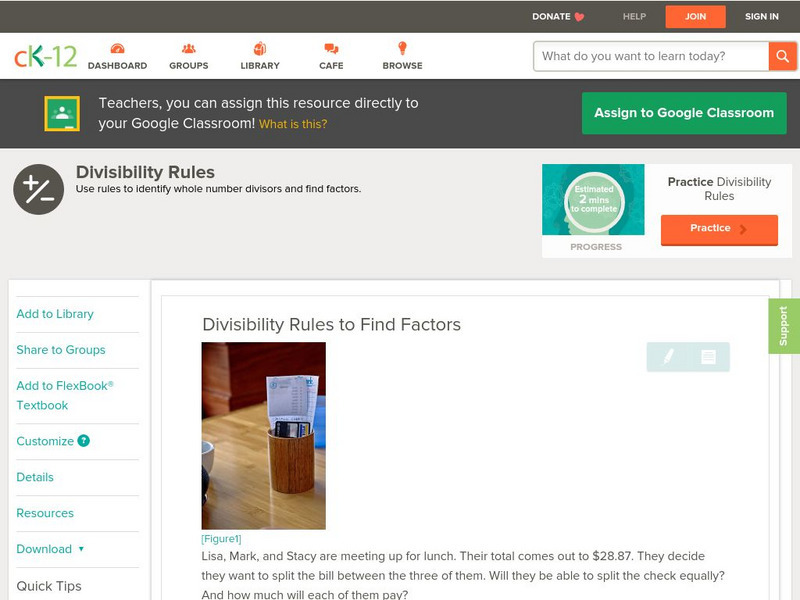
Task: Click the estimated 2 mins progress circle
Action: pos(594,200)
